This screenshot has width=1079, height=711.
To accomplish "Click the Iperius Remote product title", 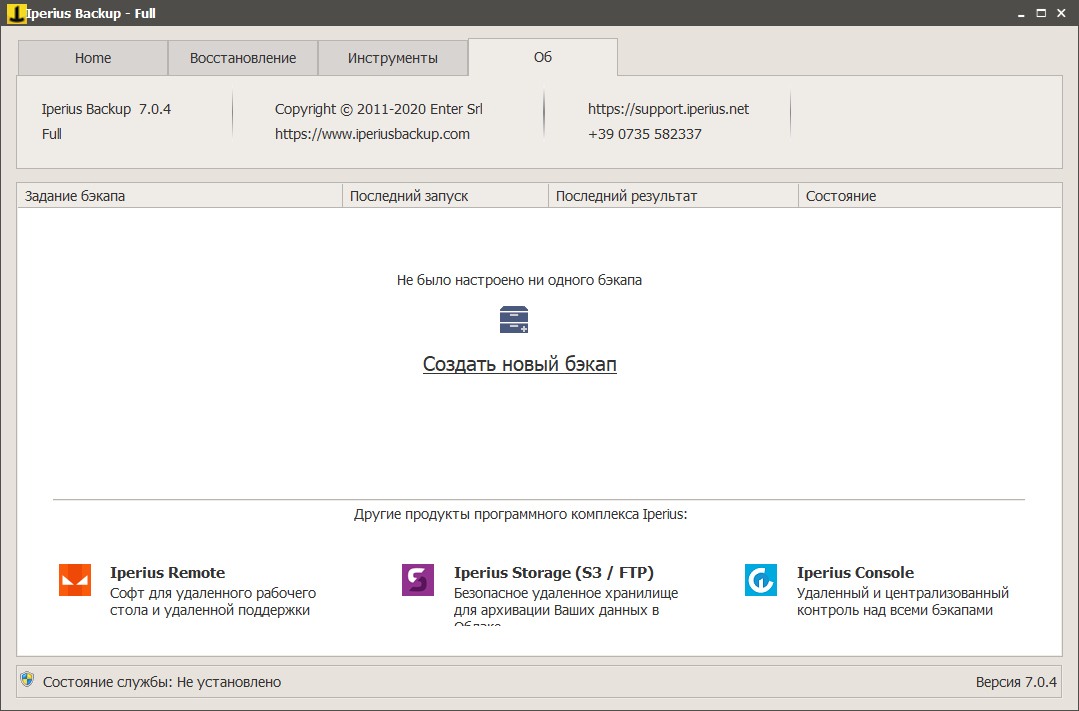I will tap(167, 573).
